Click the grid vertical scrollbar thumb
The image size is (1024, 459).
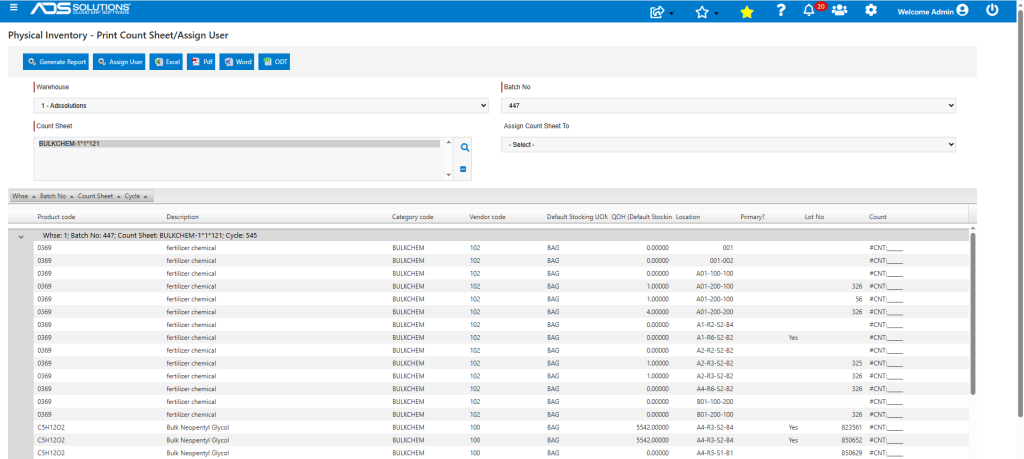pyautogui.click(x=972, y=313)
